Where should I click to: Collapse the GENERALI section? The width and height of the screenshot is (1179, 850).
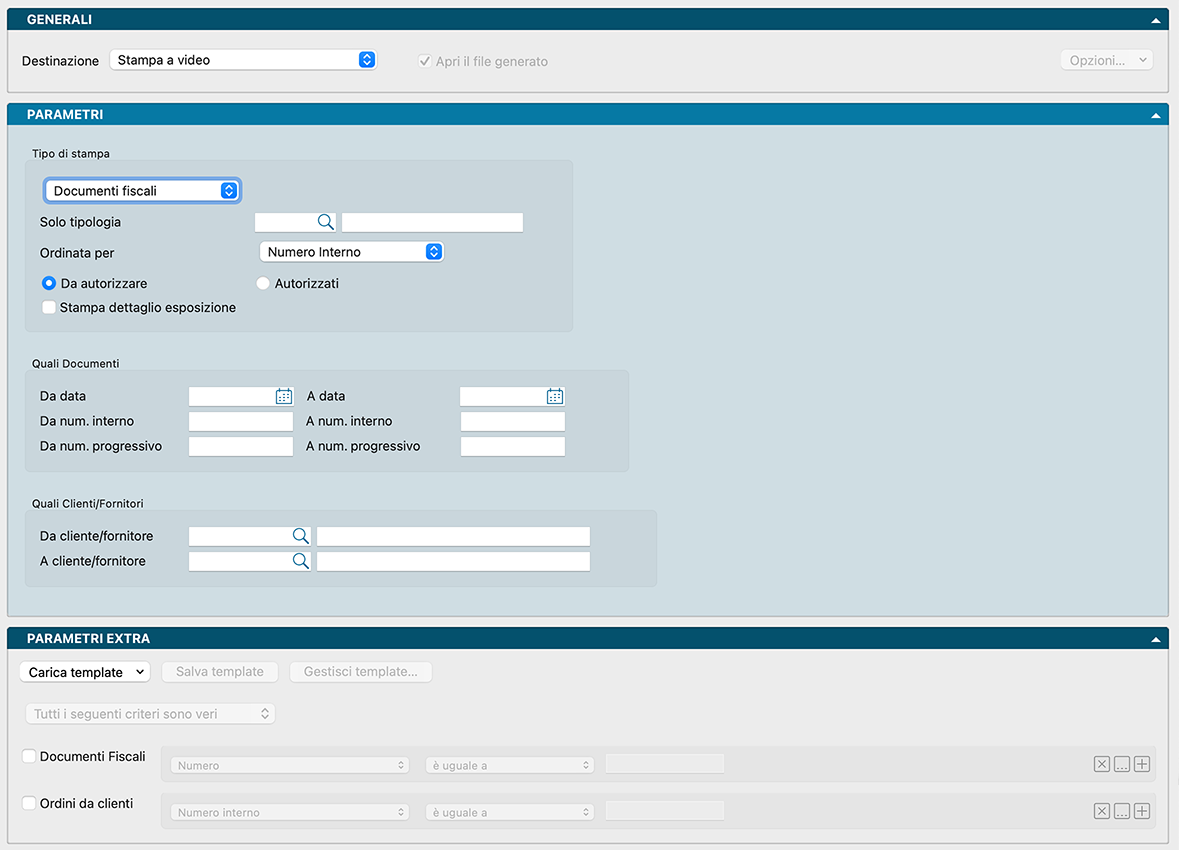click(1155, 19)
